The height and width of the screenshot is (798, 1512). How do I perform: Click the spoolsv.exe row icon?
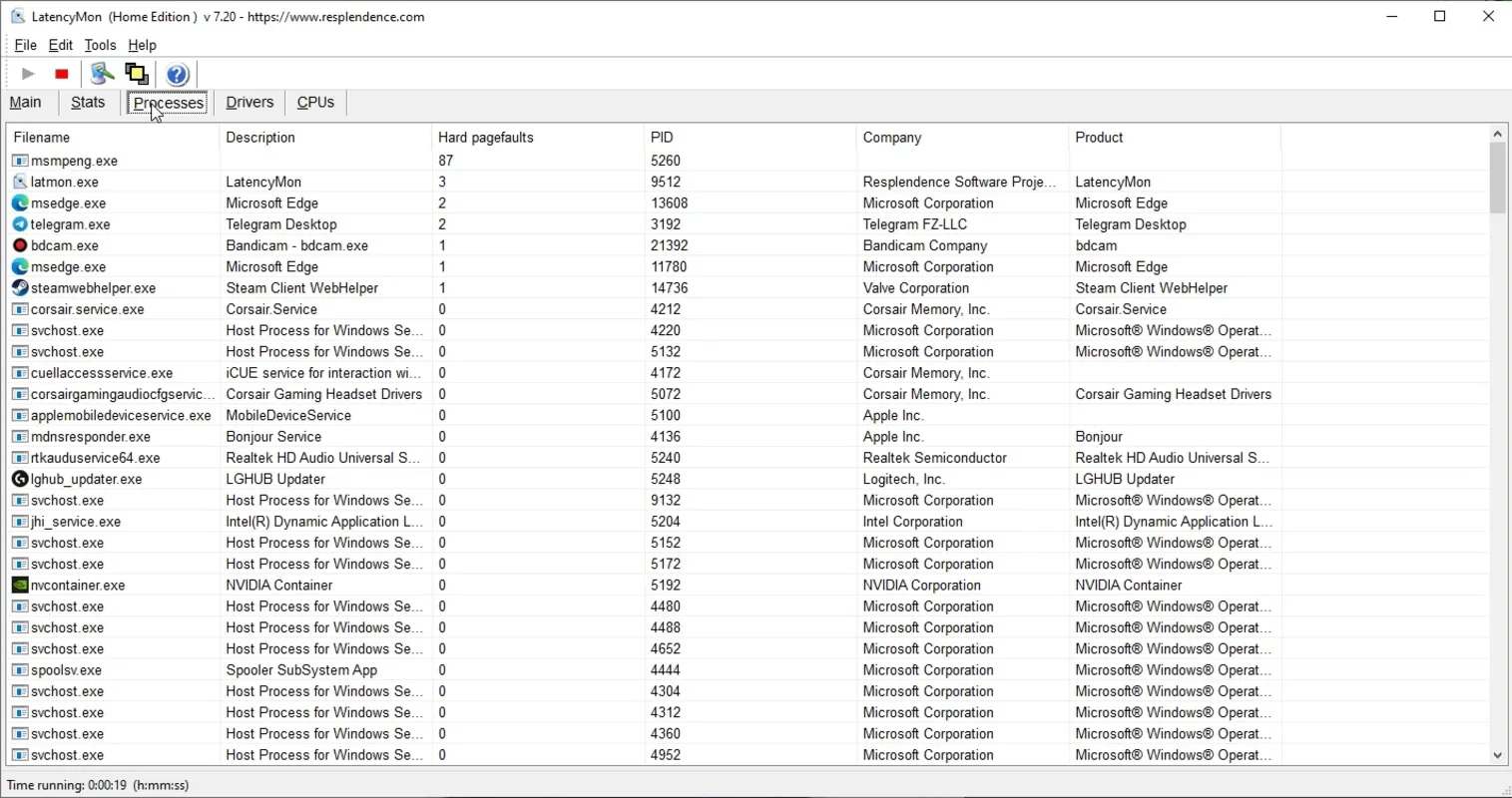(x=20, y=670)
